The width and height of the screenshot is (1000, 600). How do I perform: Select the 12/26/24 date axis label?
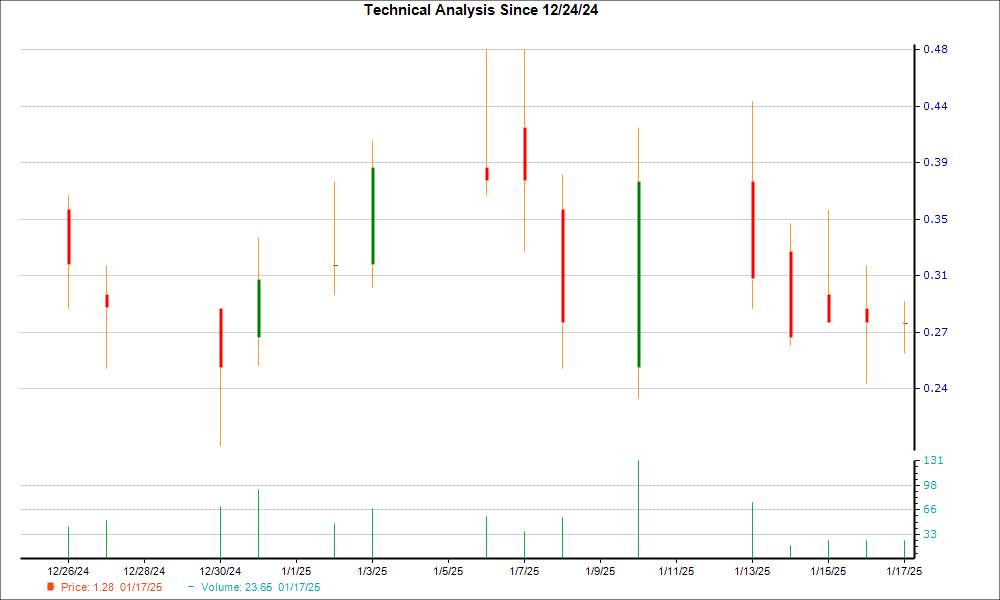pos(68,571)
